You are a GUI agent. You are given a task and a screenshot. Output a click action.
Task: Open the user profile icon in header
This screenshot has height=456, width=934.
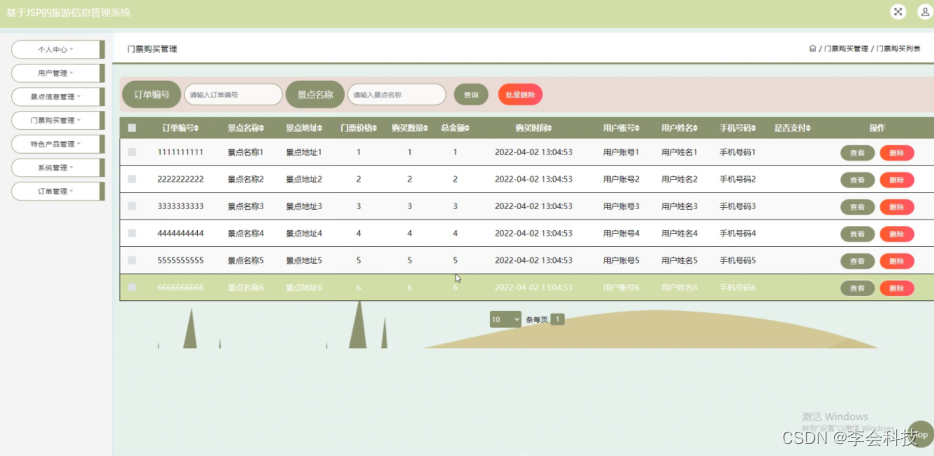925,12
